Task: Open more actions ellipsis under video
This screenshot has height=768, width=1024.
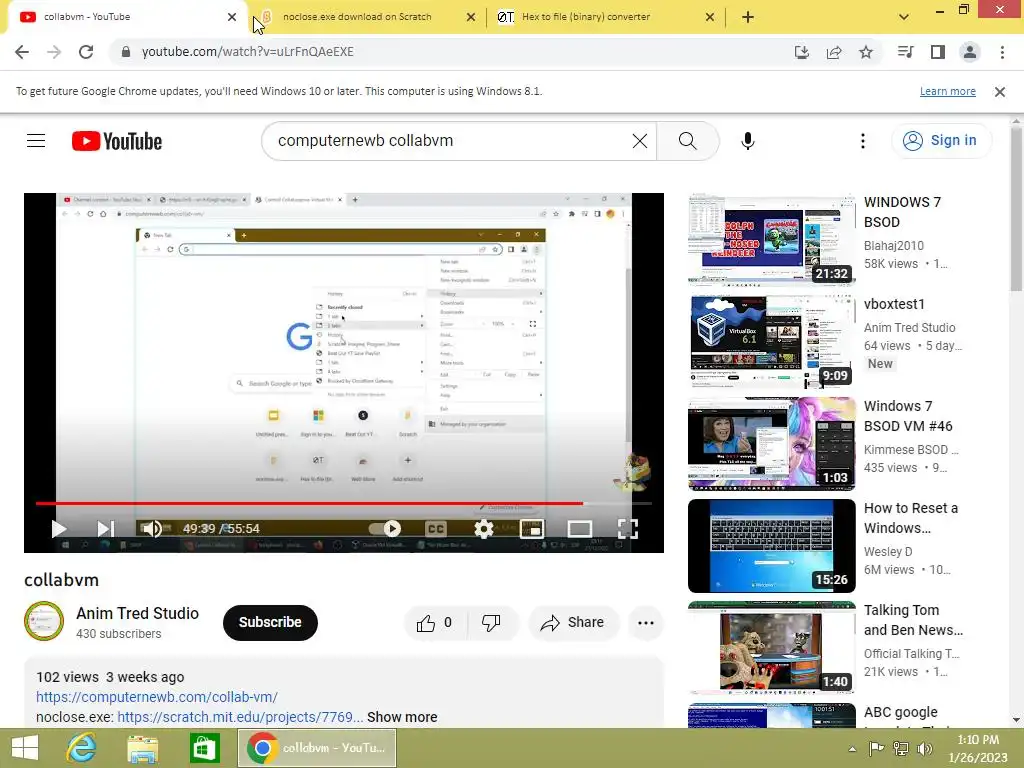Action: (x=646, y=623)
